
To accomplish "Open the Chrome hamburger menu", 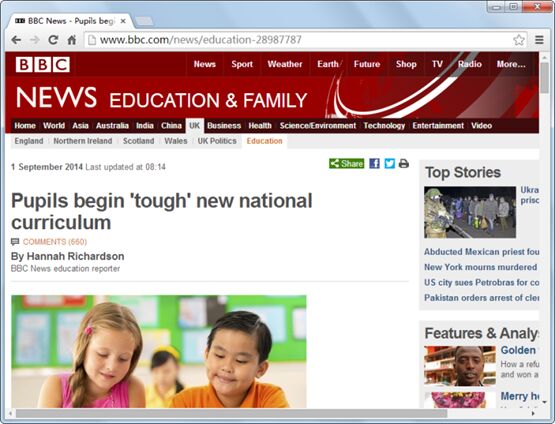I will 539,40.
